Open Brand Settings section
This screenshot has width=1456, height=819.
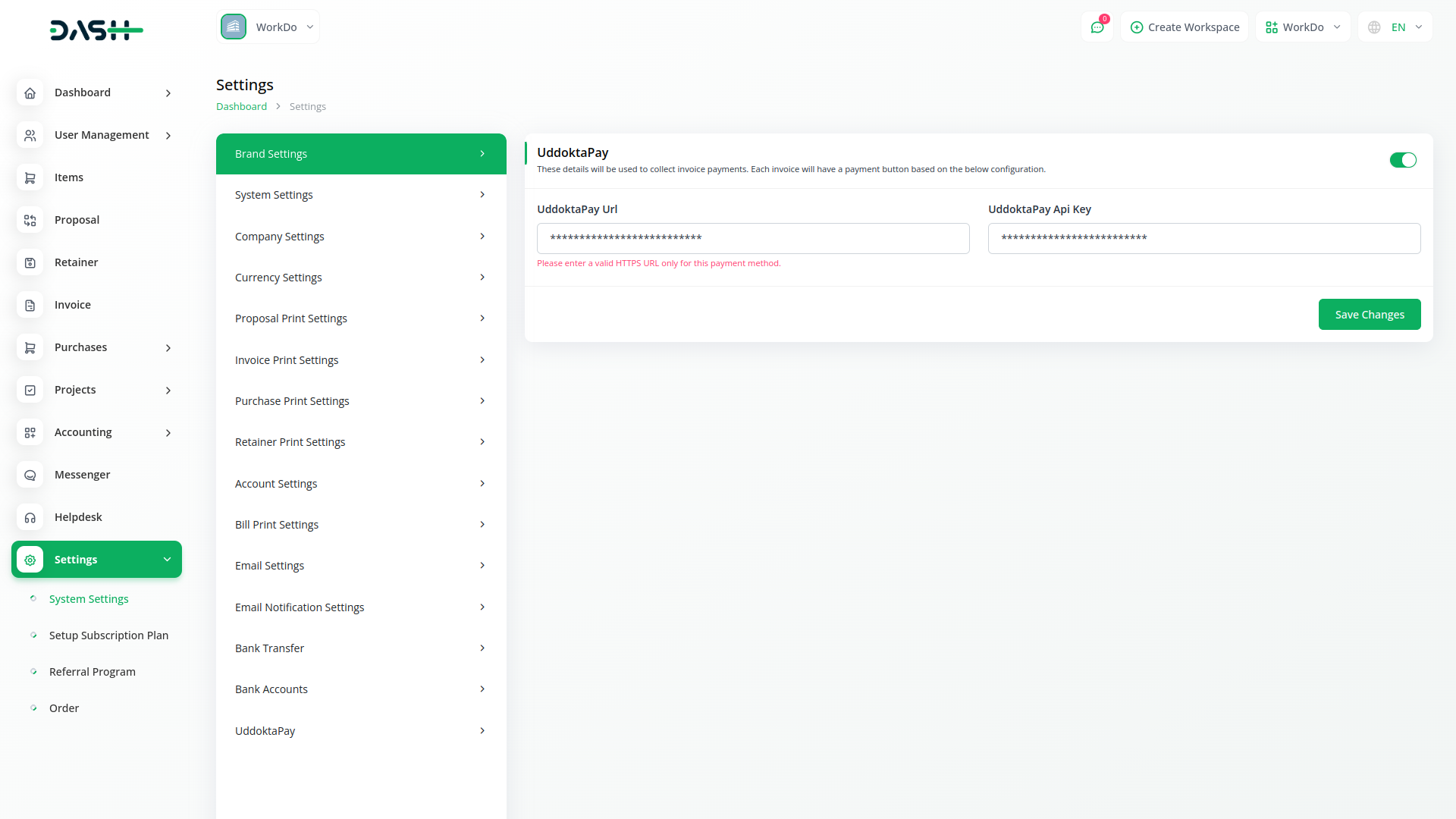click(361, 154)
